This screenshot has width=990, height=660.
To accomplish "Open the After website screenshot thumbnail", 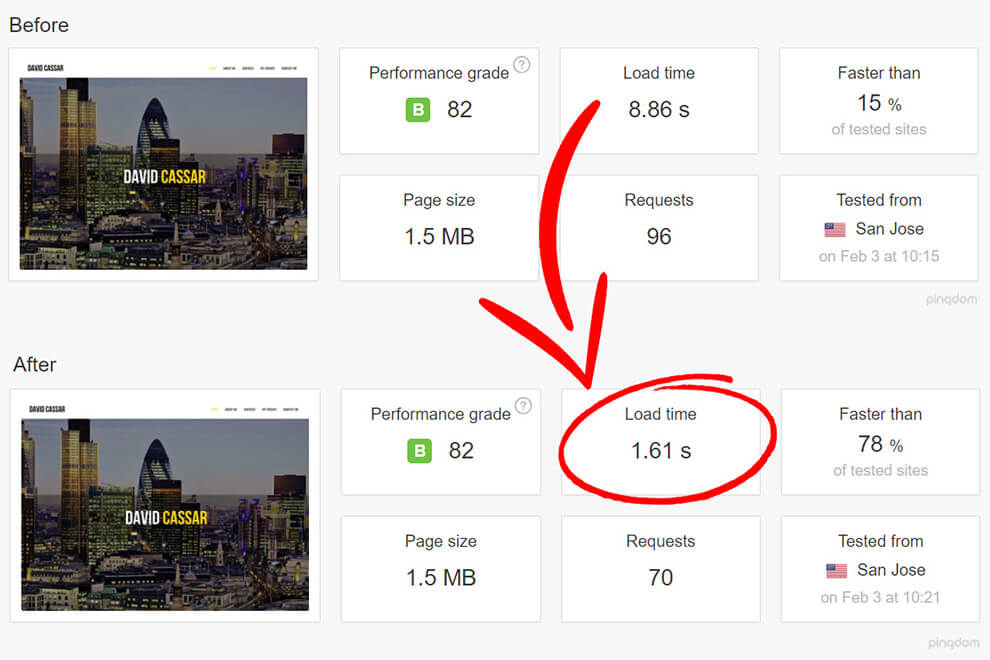I will (165, 506).
